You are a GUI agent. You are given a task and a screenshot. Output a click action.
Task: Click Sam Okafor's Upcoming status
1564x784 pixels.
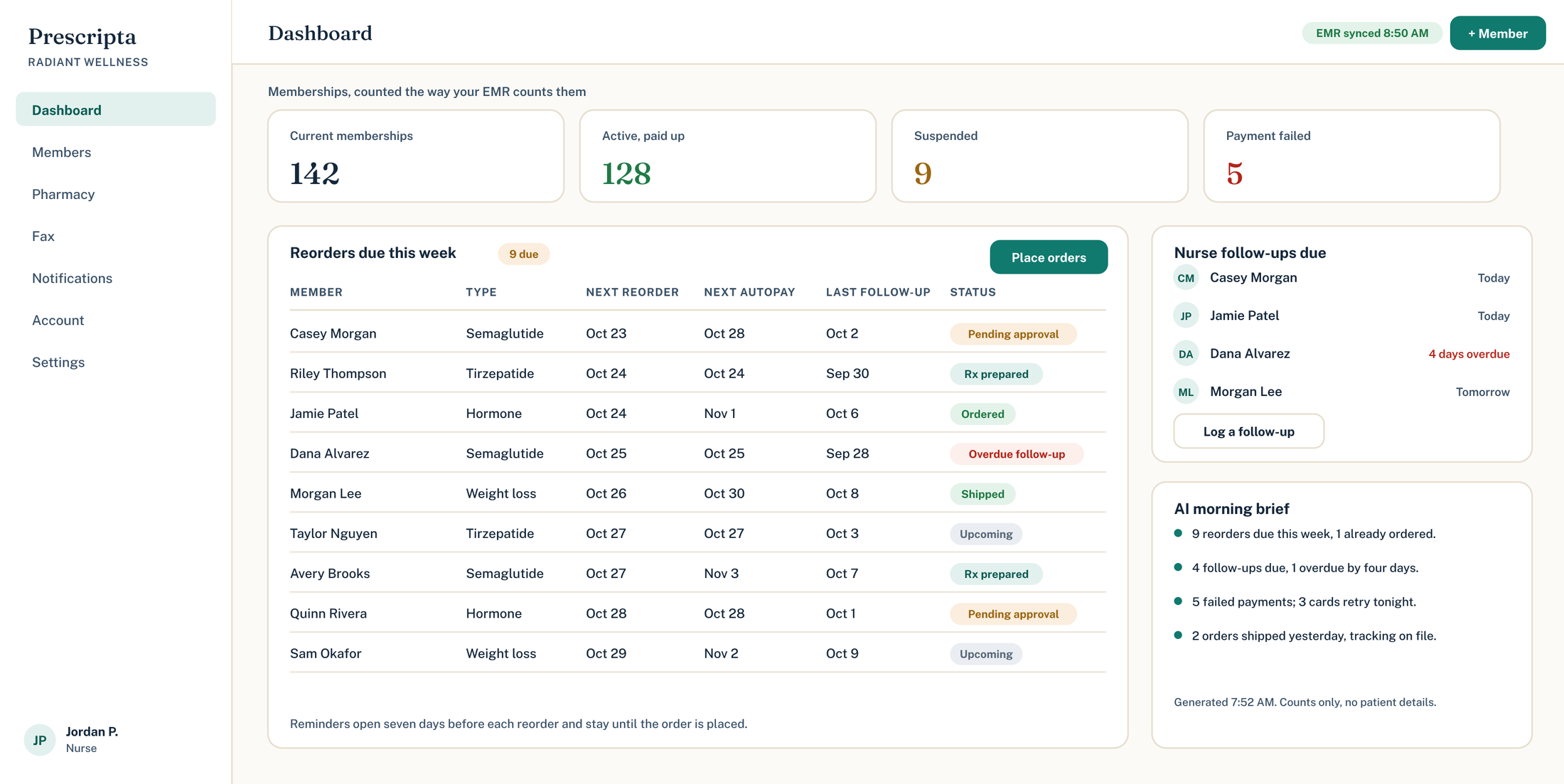[x=986, y=654]
